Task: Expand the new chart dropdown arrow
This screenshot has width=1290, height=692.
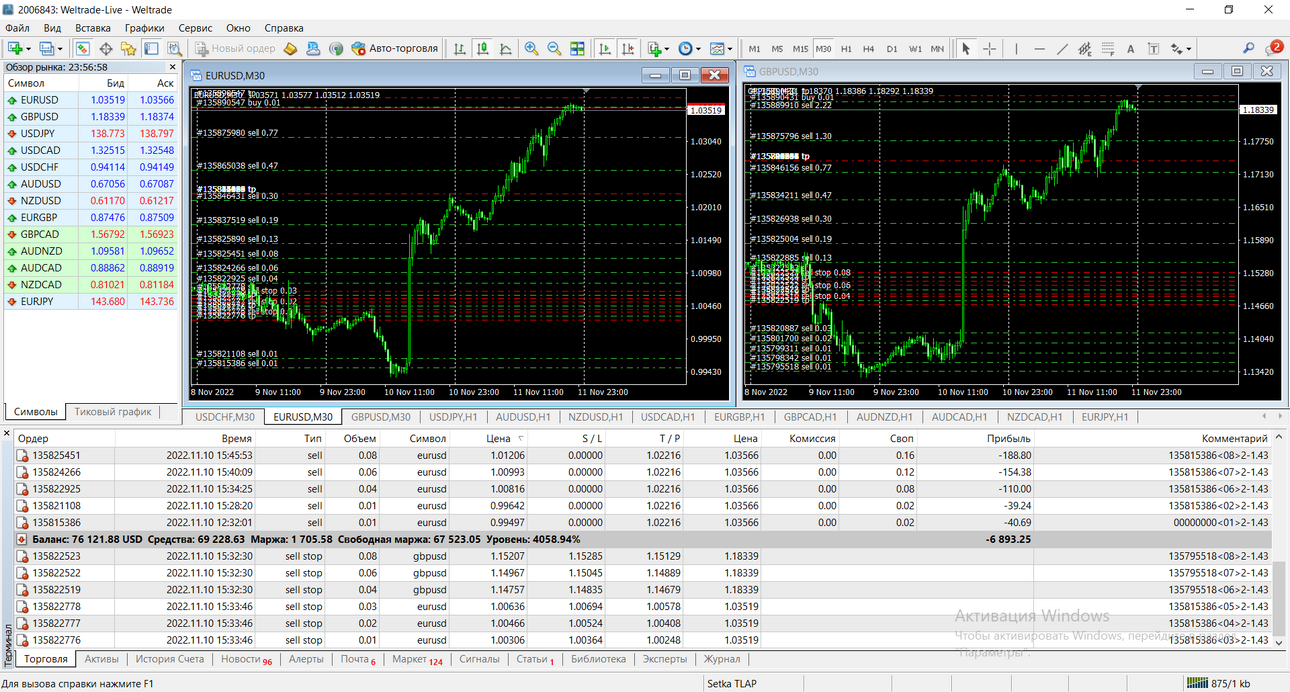Action: pyautogui.click(x=29, y=48)
